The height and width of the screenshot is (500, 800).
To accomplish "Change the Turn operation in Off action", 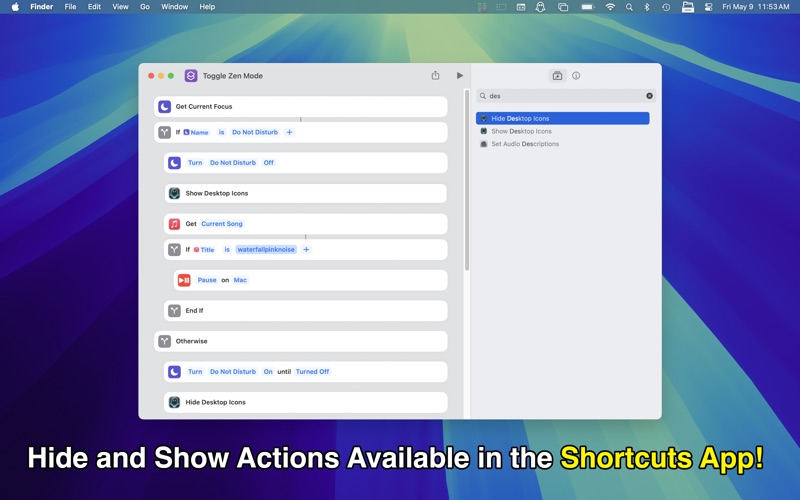I will pos(195,163).
